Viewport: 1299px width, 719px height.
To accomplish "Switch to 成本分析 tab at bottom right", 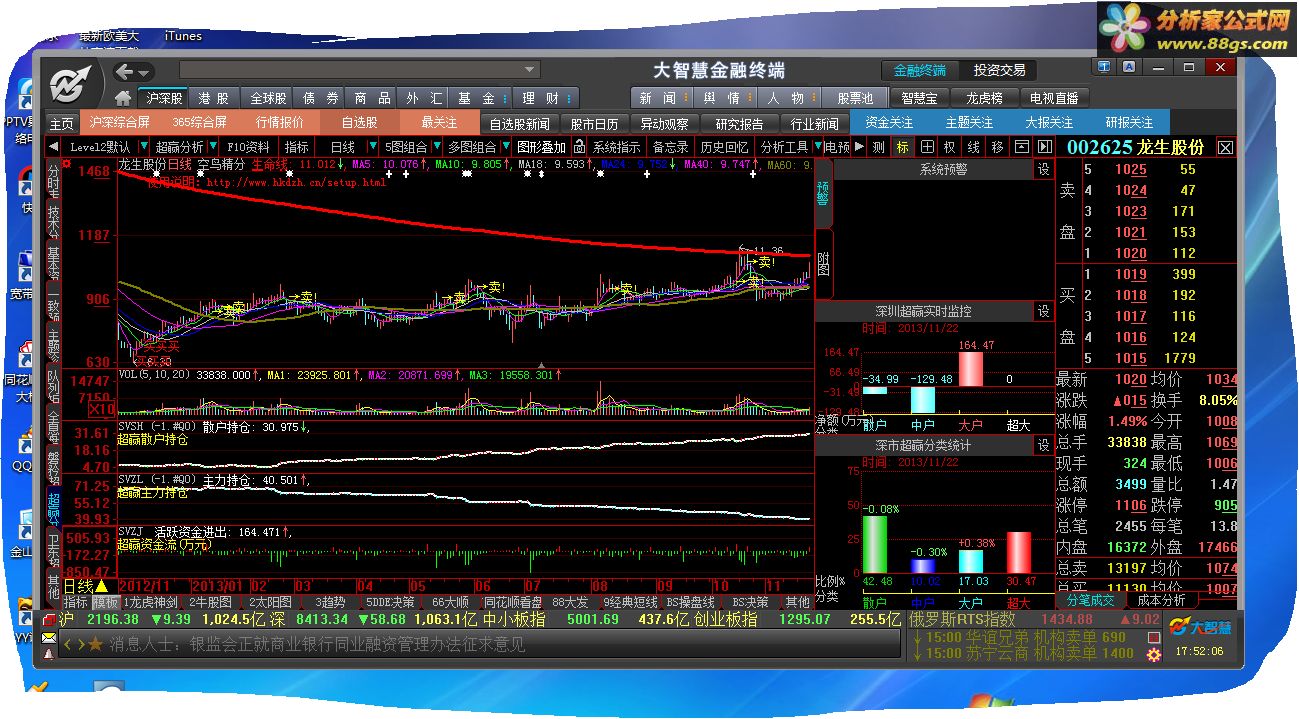I will pos(1162,600).
